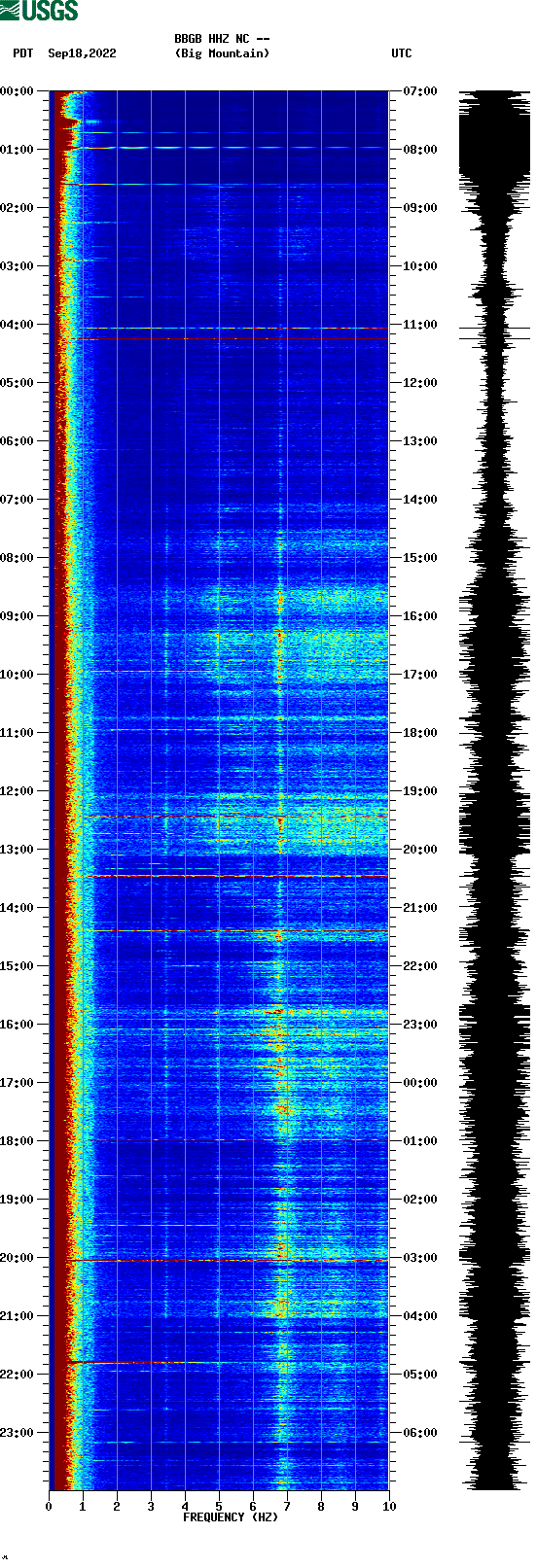Viewport: 537px width, 1568px height.
Task: Click the 00:00 label on the PDT axis
Action: [x=18, y=91]
